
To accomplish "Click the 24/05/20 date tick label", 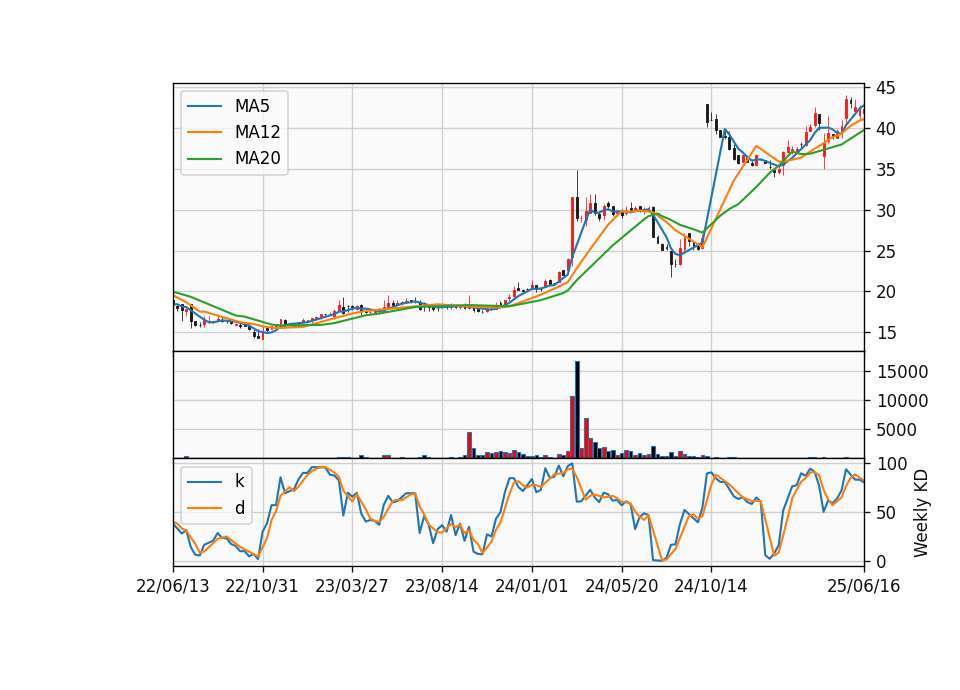I will click(621, 586).
